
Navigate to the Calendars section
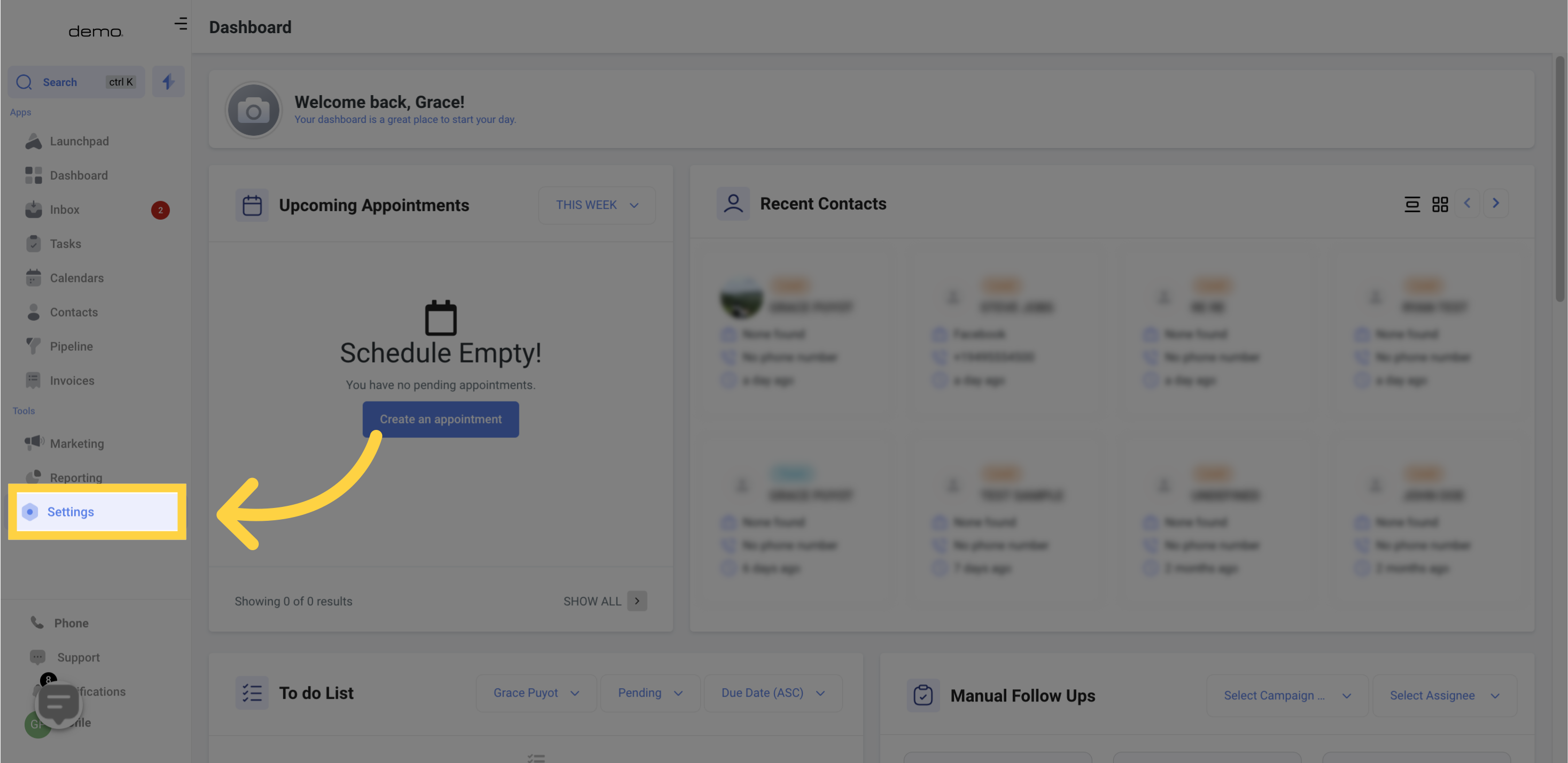pyautogui.click(x=76, y=278)
